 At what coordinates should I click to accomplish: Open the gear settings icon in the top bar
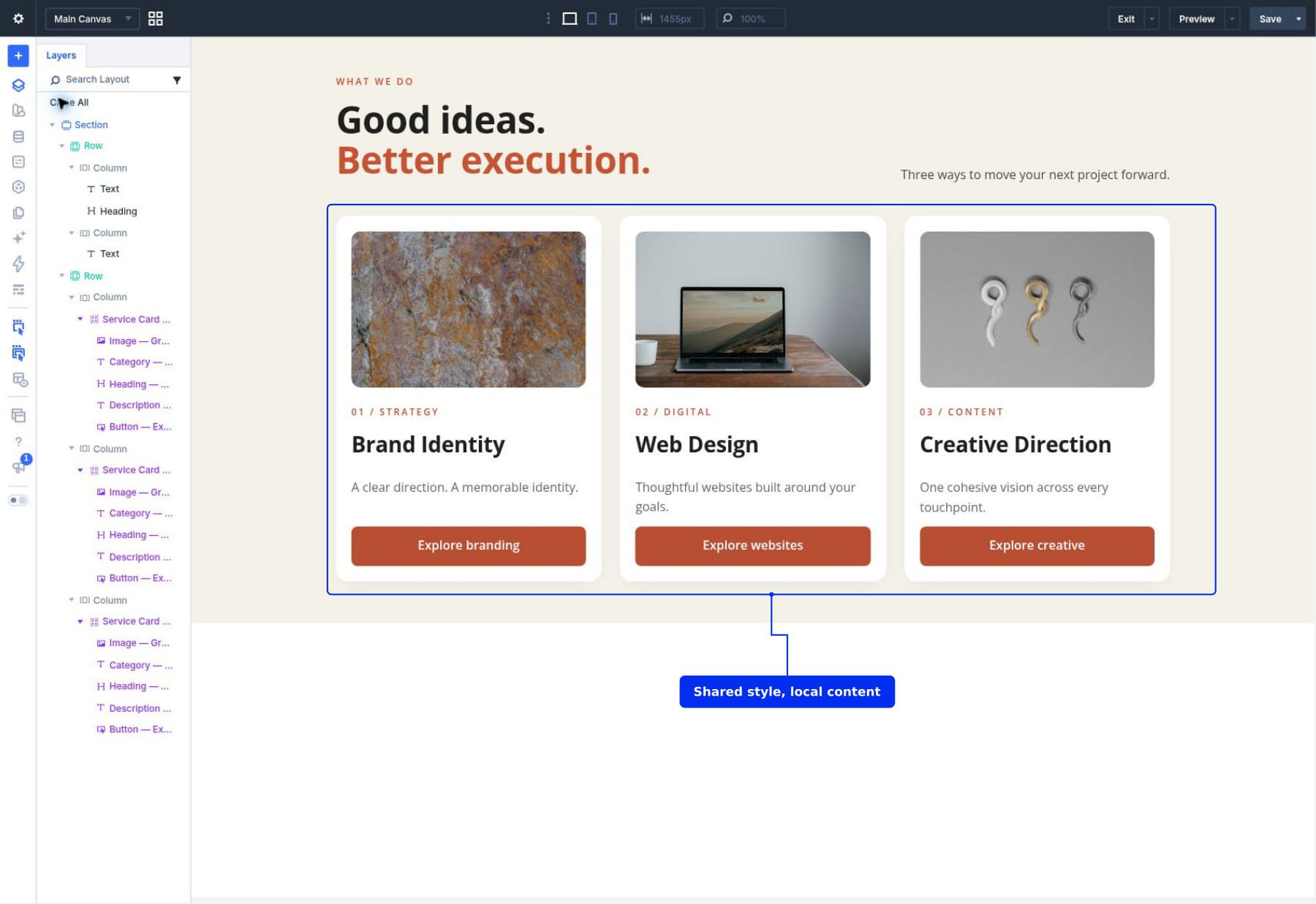[x=18, y=18]
